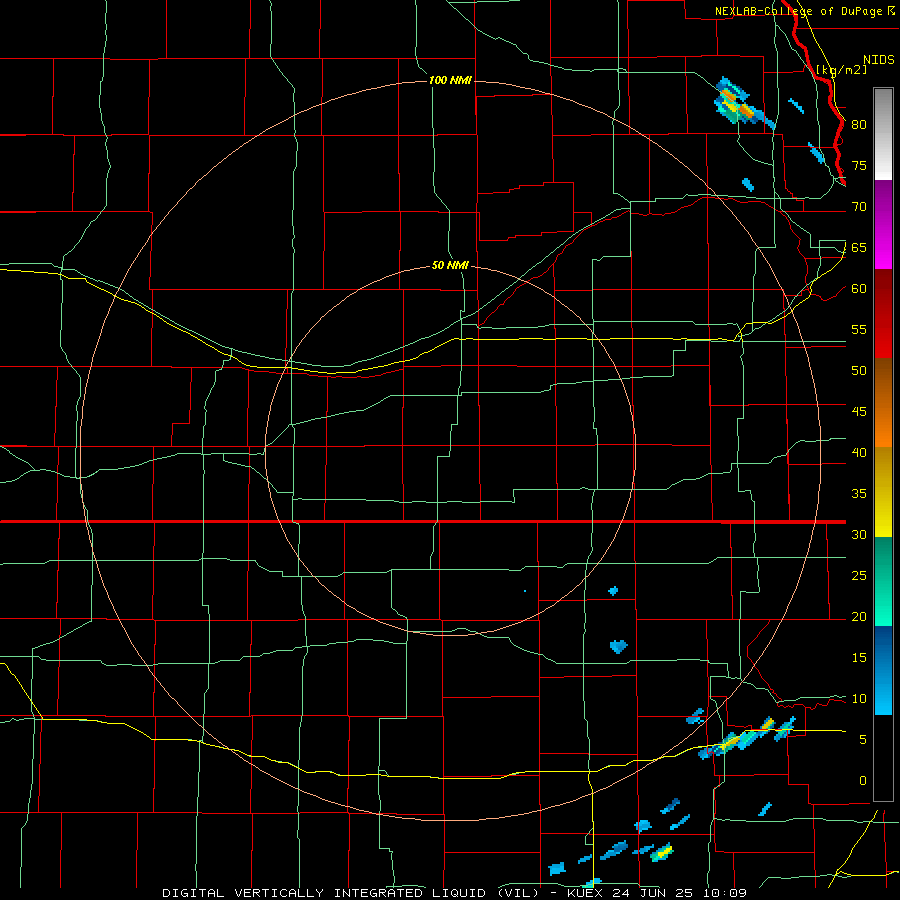Click the 25 value on the VIL scale
This screenshot has height=900, width=900.
coord(859,576)
